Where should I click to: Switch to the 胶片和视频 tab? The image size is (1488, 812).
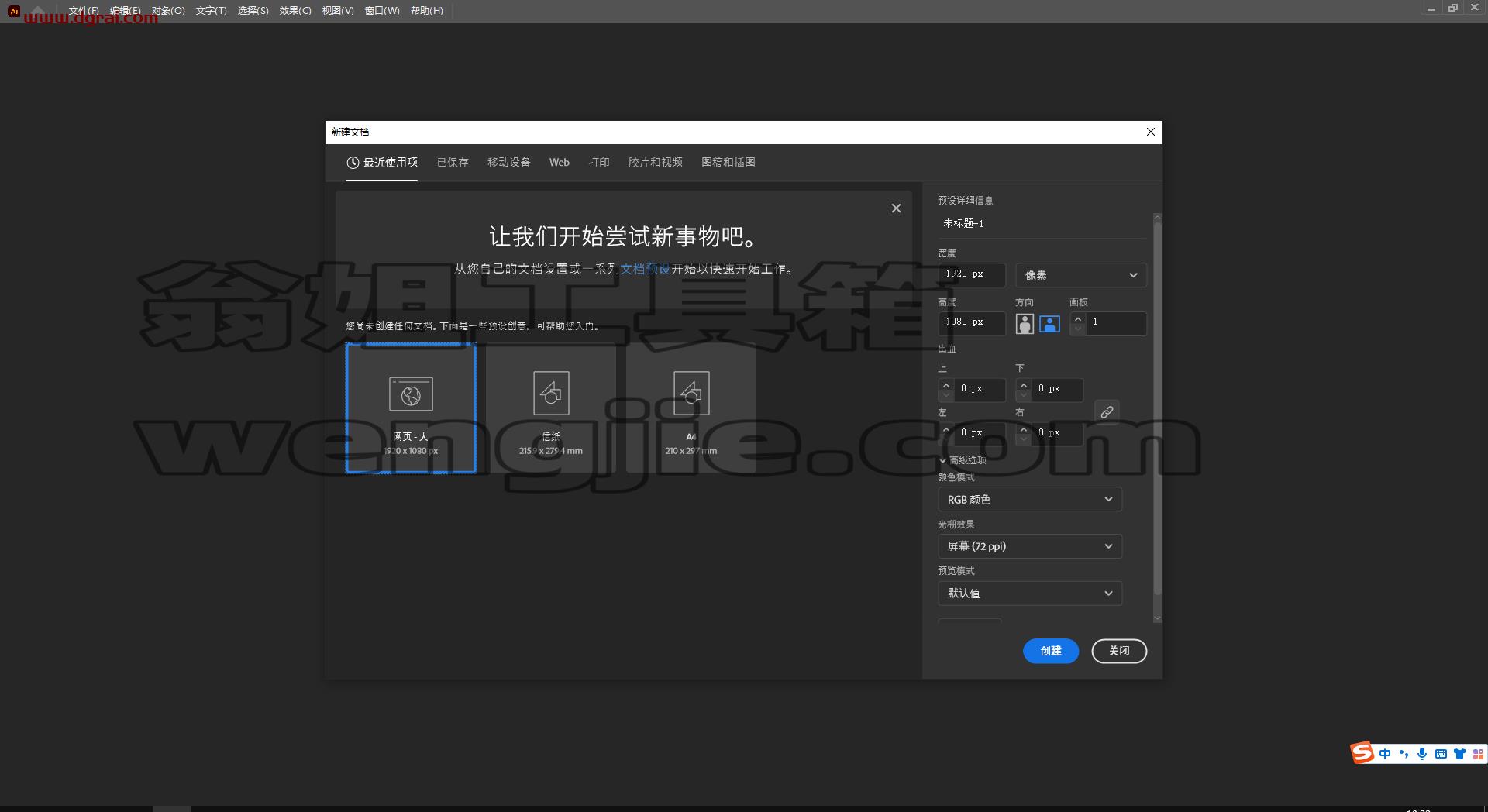coord(656,163)
